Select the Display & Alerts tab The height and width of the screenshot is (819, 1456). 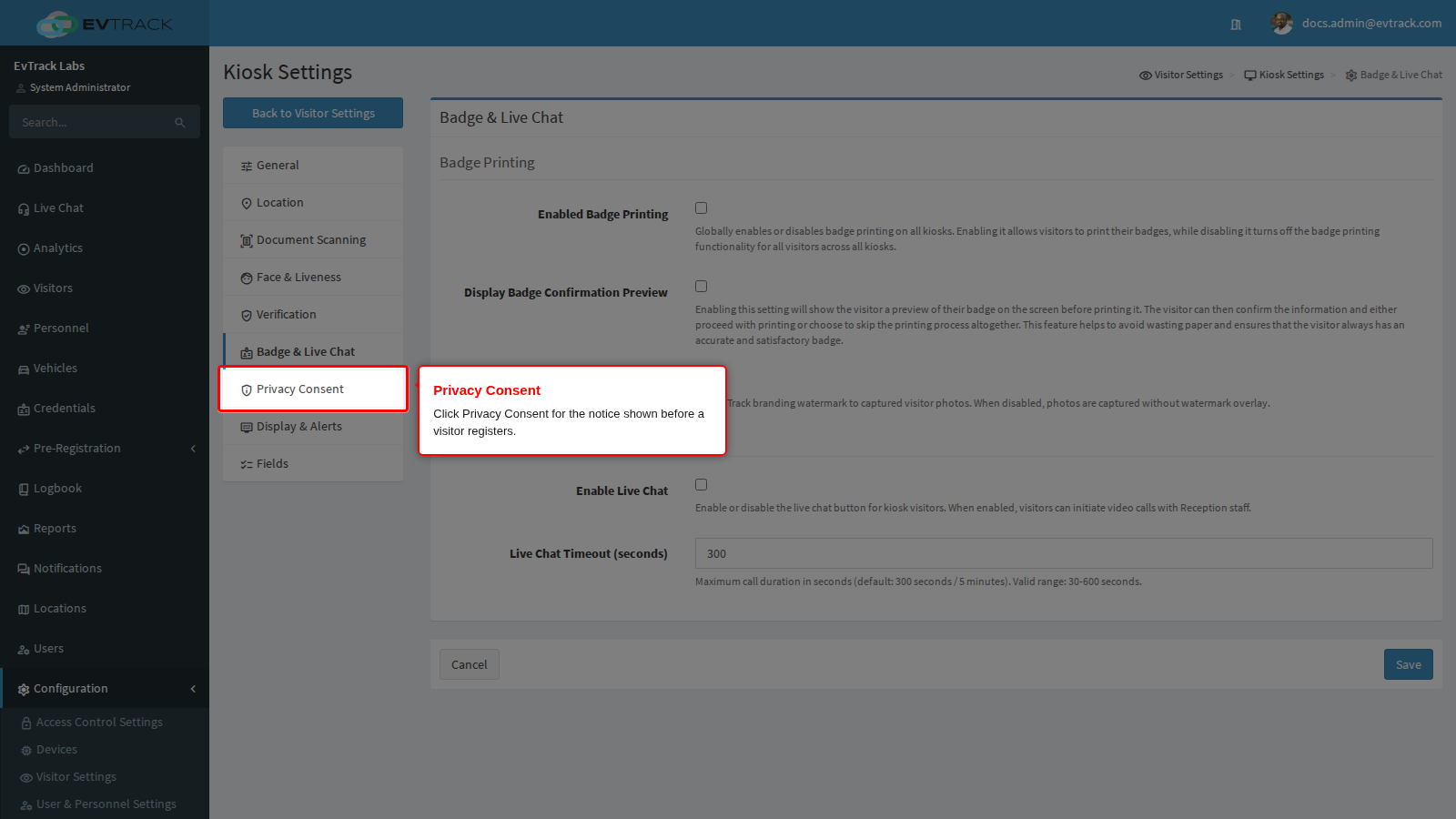click(x=313, y=427)
